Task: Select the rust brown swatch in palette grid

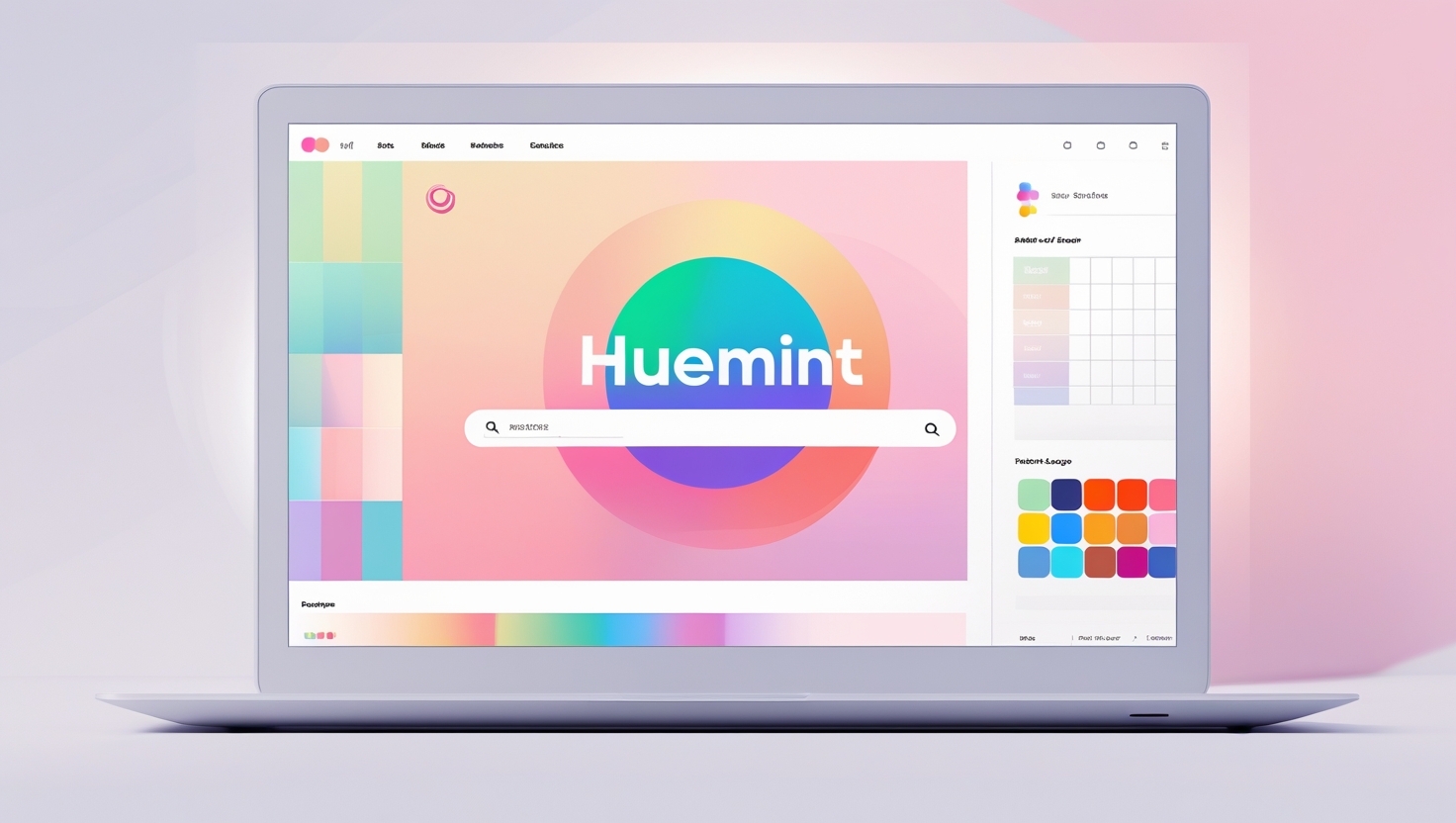Action: click(x=1099, y=562)
